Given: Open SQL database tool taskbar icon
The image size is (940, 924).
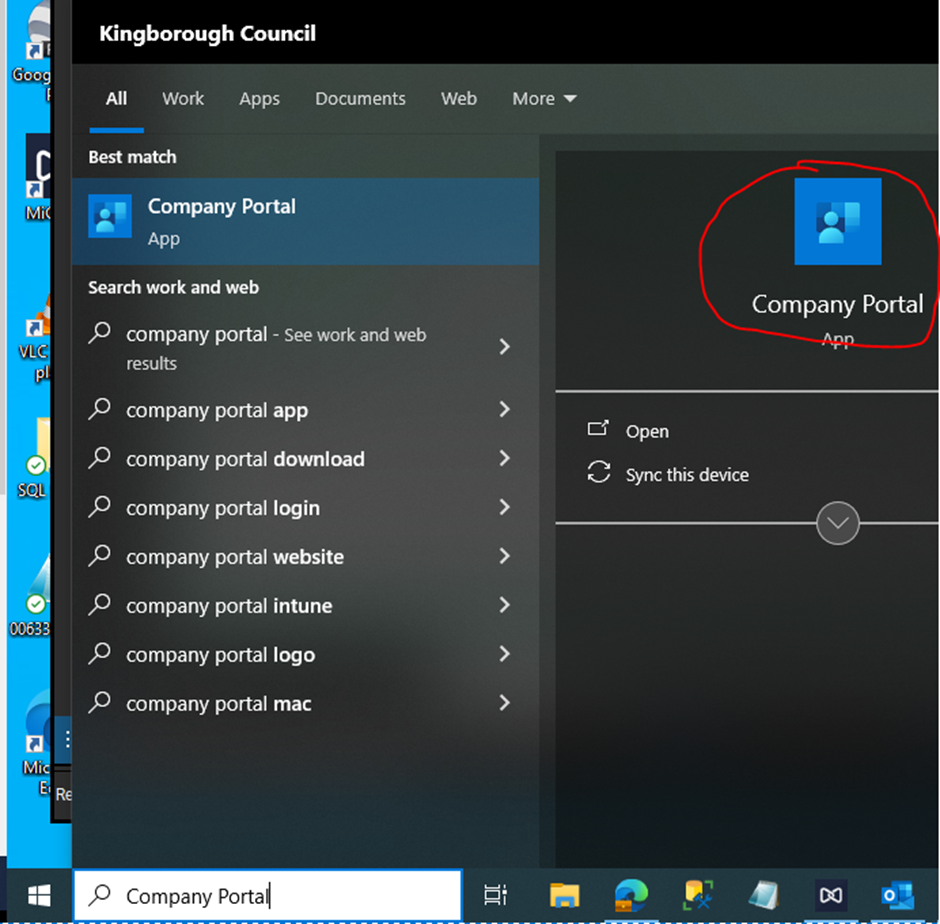Looking at the screenshot, I should (x=698, y=895).
